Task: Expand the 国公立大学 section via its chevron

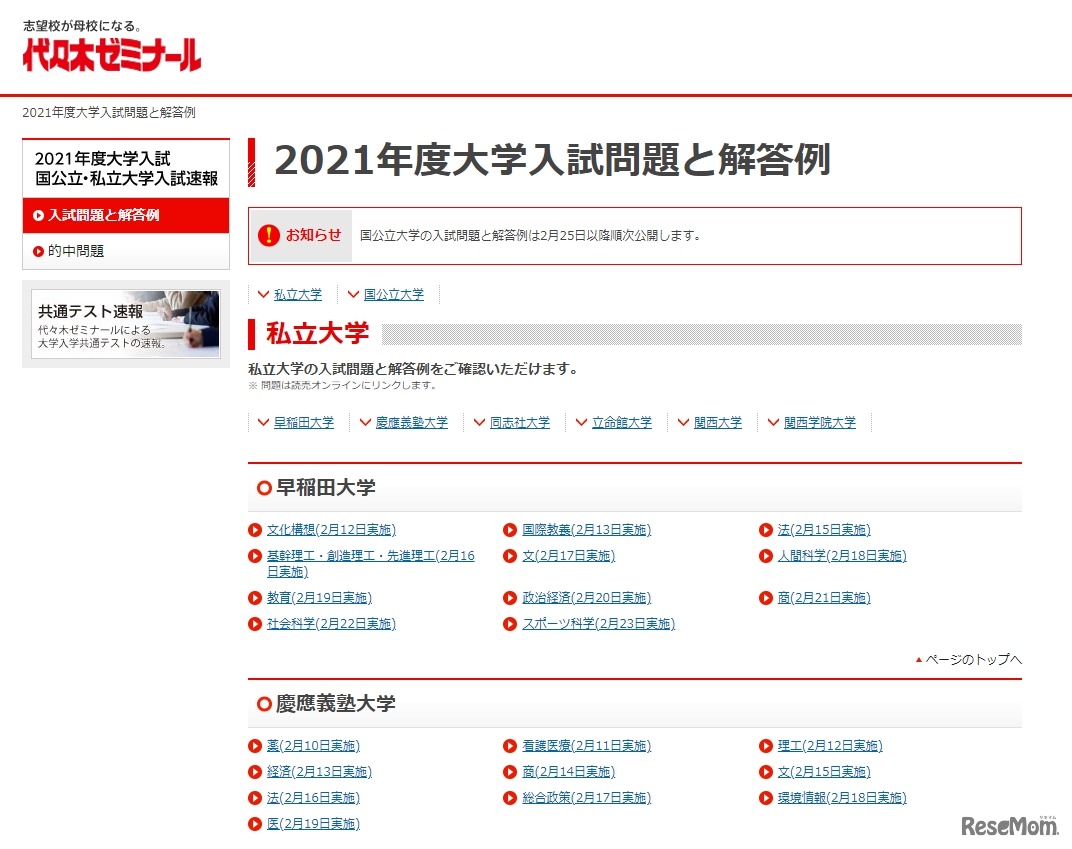Action: tap(352, 294)
